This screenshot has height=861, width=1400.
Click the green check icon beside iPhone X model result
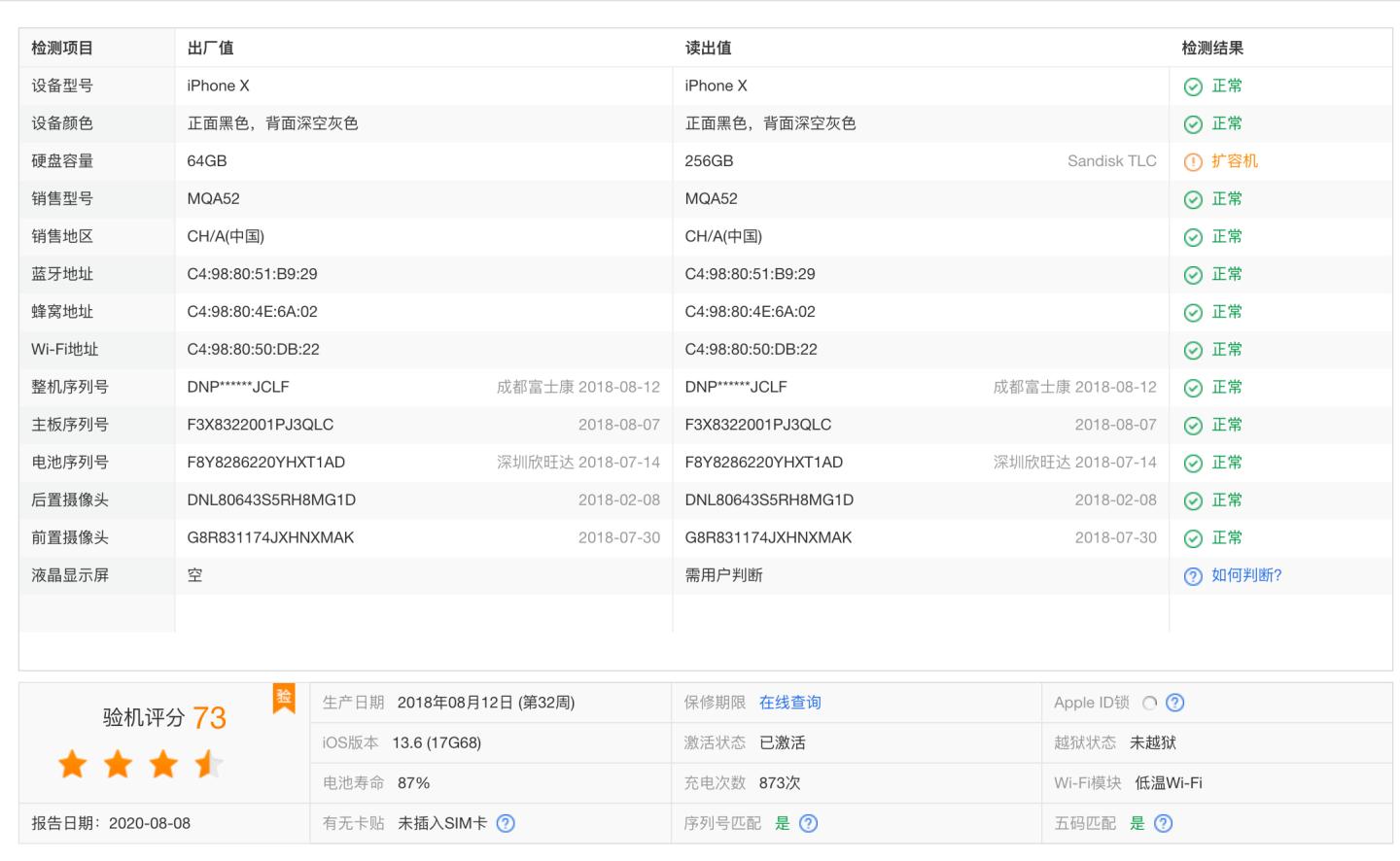1194,86
